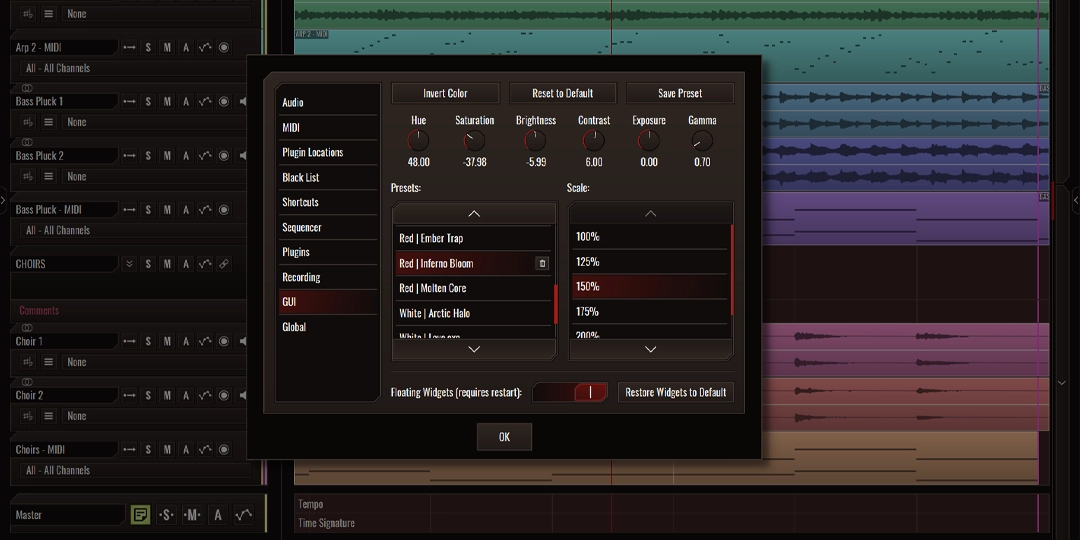Show automation curve for Choir 2 track
The height and width of the screenshot is (540, 1080).
[x=205, y=395]
